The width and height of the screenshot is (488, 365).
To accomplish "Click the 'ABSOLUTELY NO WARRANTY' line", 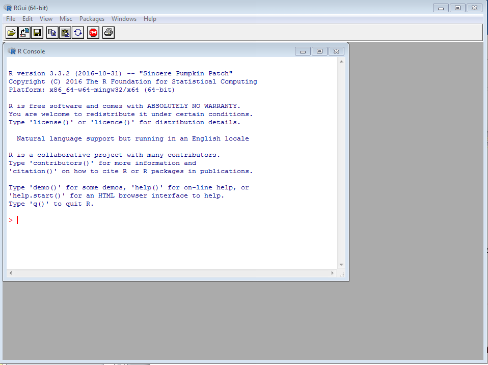I will point(124,106).
